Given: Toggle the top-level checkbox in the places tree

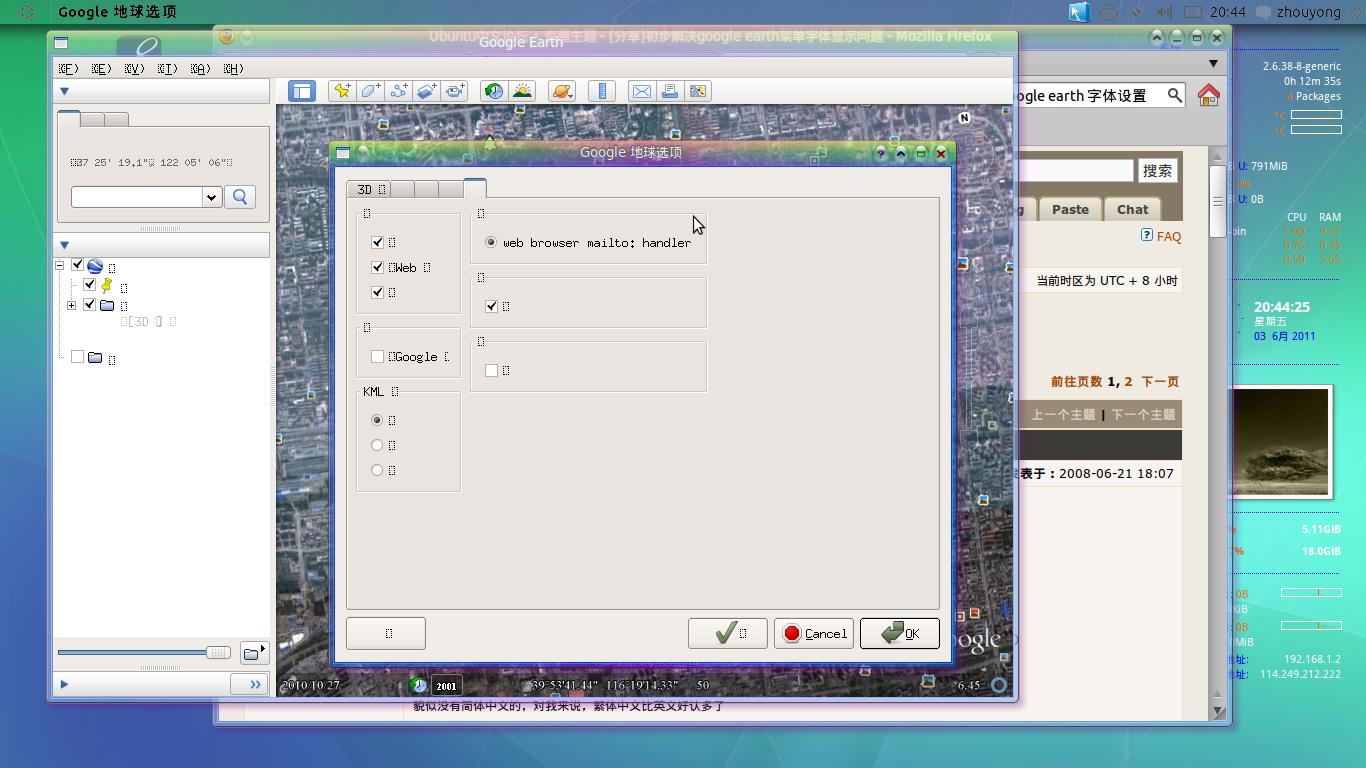Looking at the screenshot, I should [x=77, y=265].
